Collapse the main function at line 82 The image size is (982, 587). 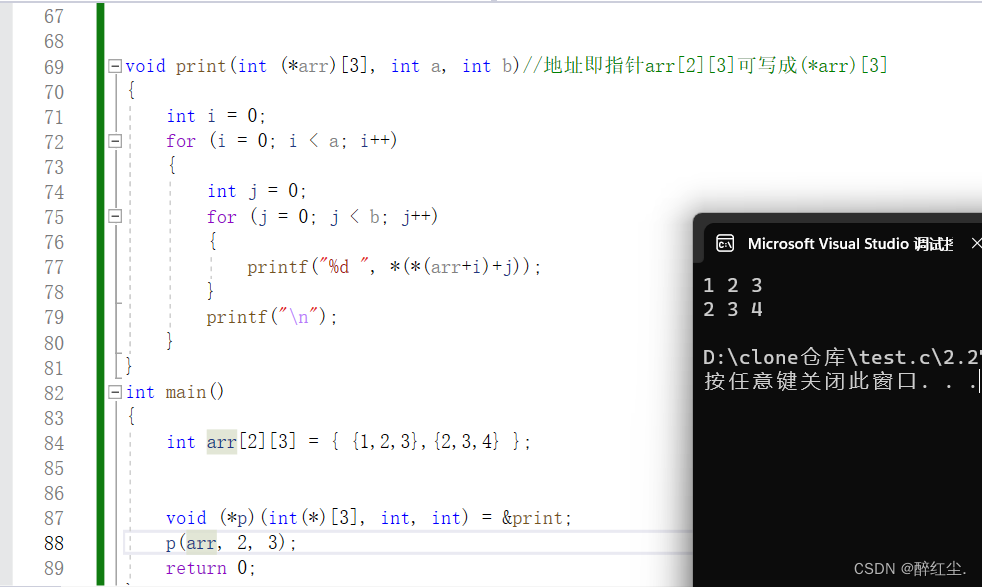(x=115, y=392)
